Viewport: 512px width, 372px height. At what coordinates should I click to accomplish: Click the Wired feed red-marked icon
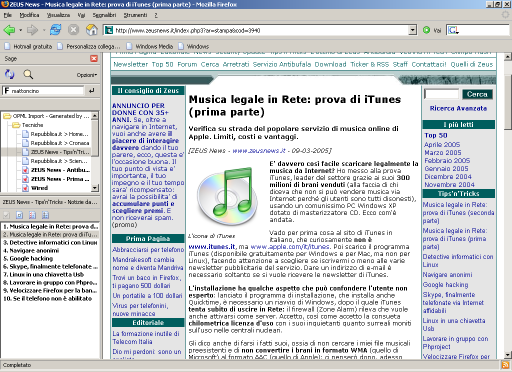pos(25,188)
